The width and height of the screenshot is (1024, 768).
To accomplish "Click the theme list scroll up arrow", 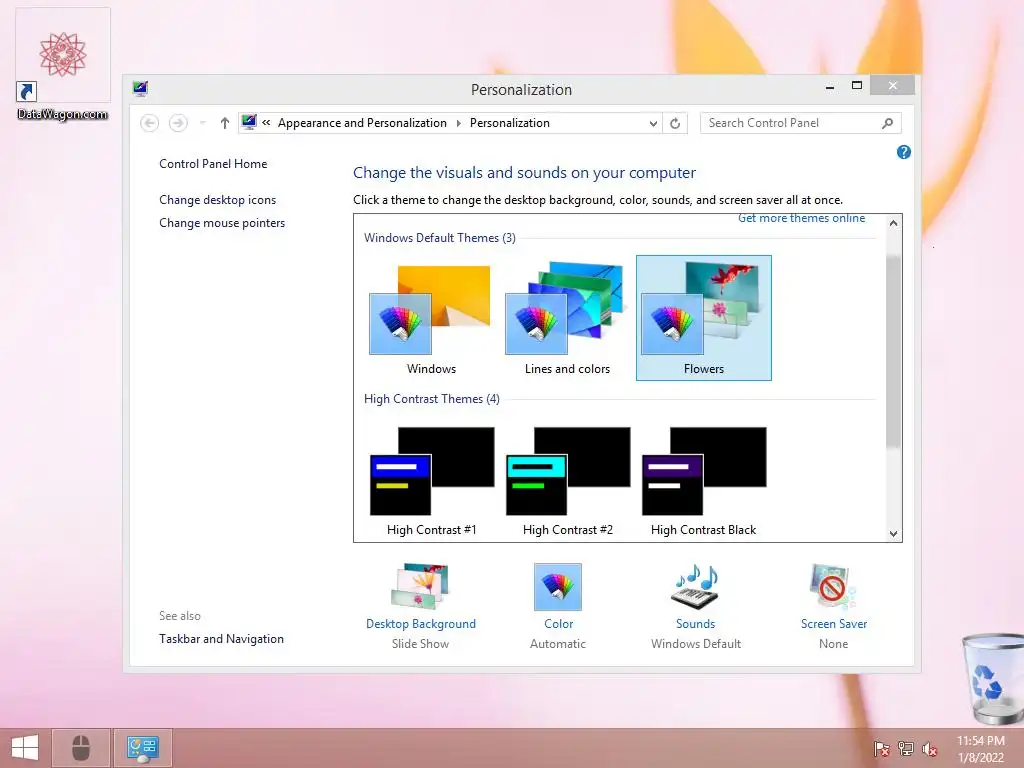I will (x=893, y=223).
